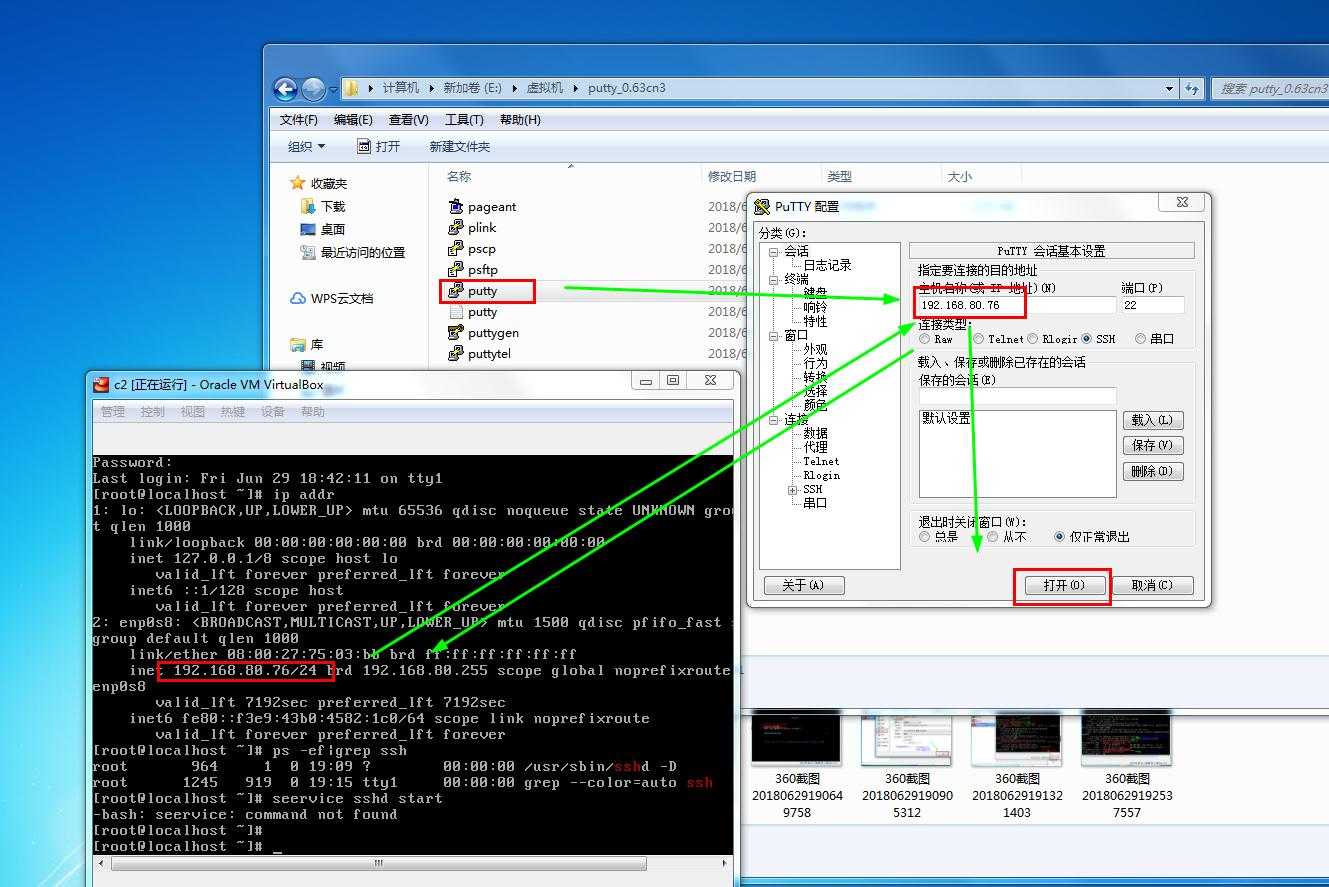The height and width of the screenshot is (887, 1329).
Task: Click 保存(V) session button
Action: pos(1153,445)
